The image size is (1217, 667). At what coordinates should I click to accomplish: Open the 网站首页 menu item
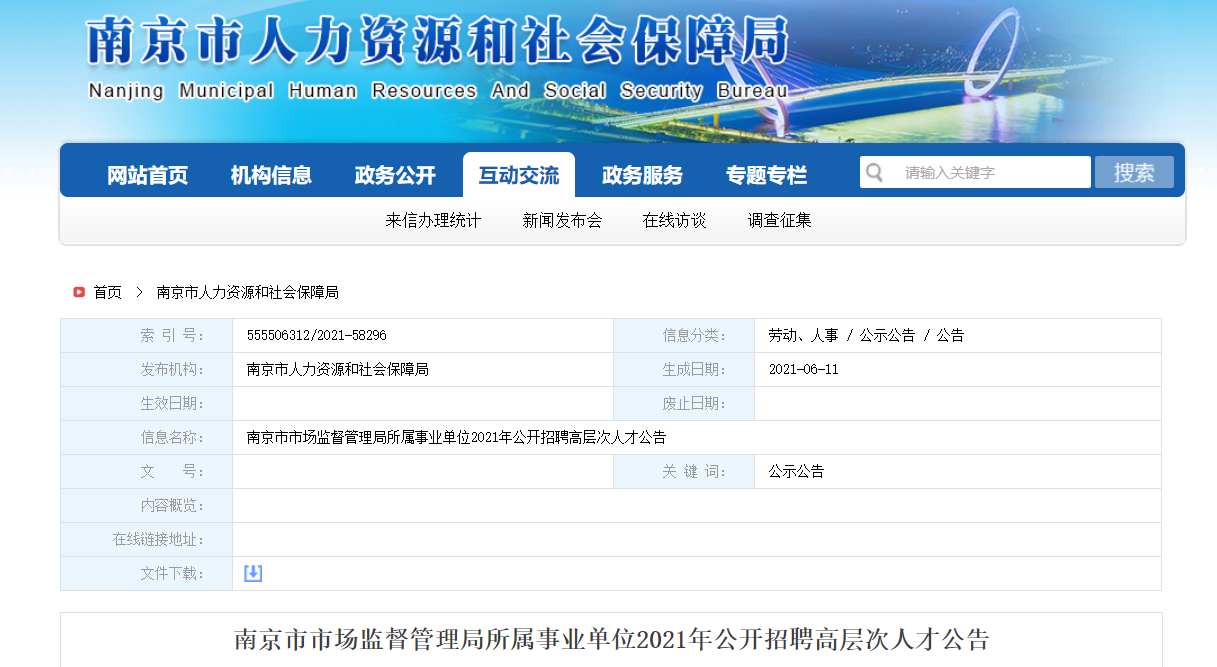coord(148,175)
